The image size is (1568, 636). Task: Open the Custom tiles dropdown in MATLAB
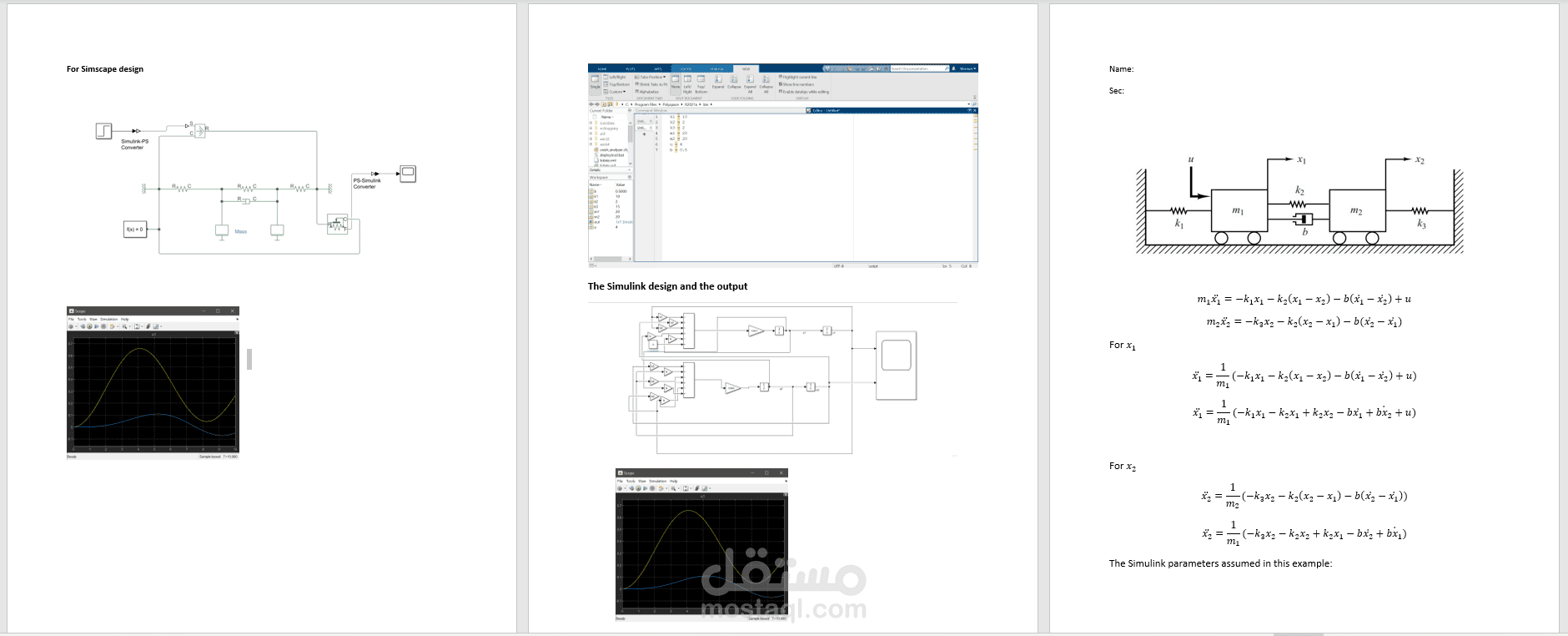[615, 92]
